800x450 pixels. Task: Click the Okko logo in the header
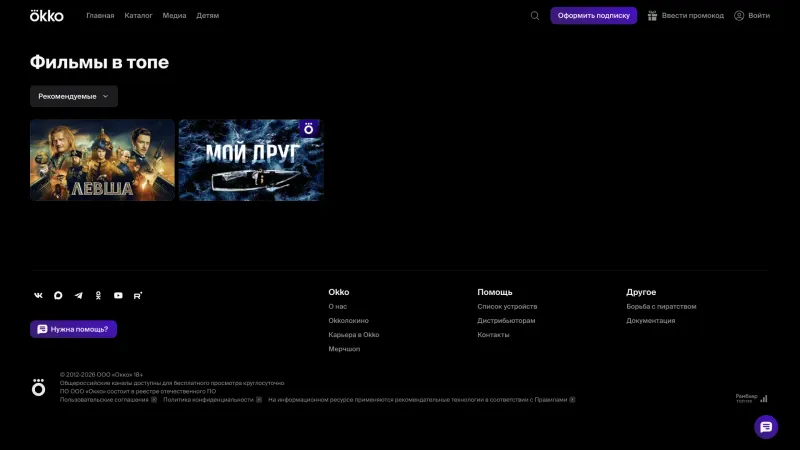pos(46,16)
